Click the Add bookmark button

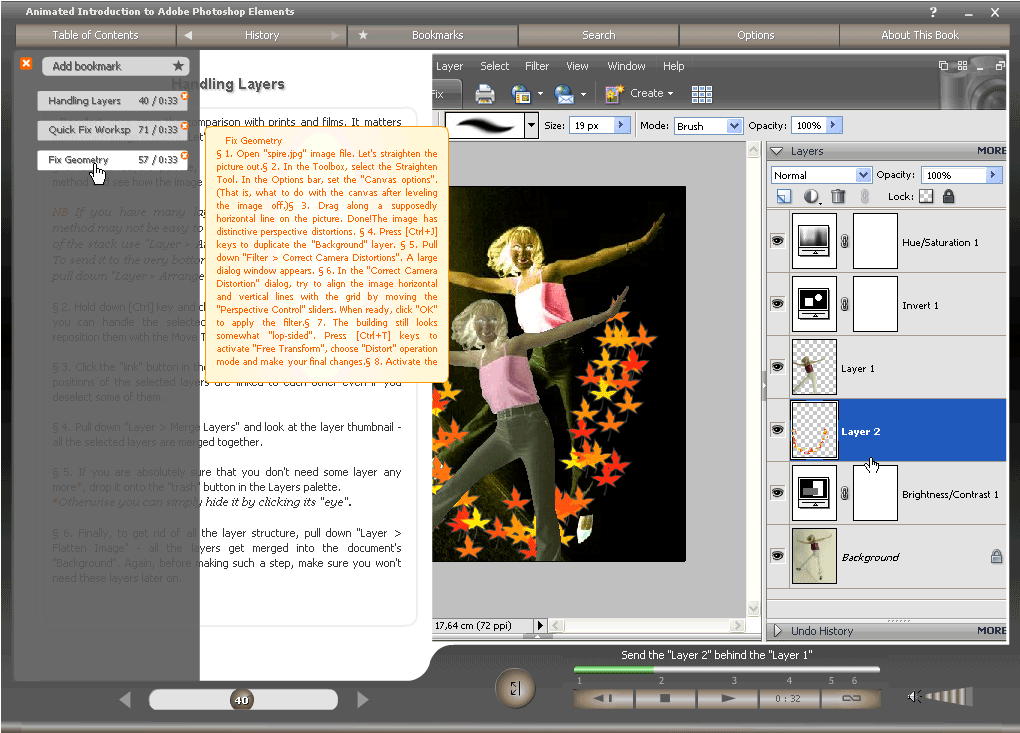coord(113,65)
